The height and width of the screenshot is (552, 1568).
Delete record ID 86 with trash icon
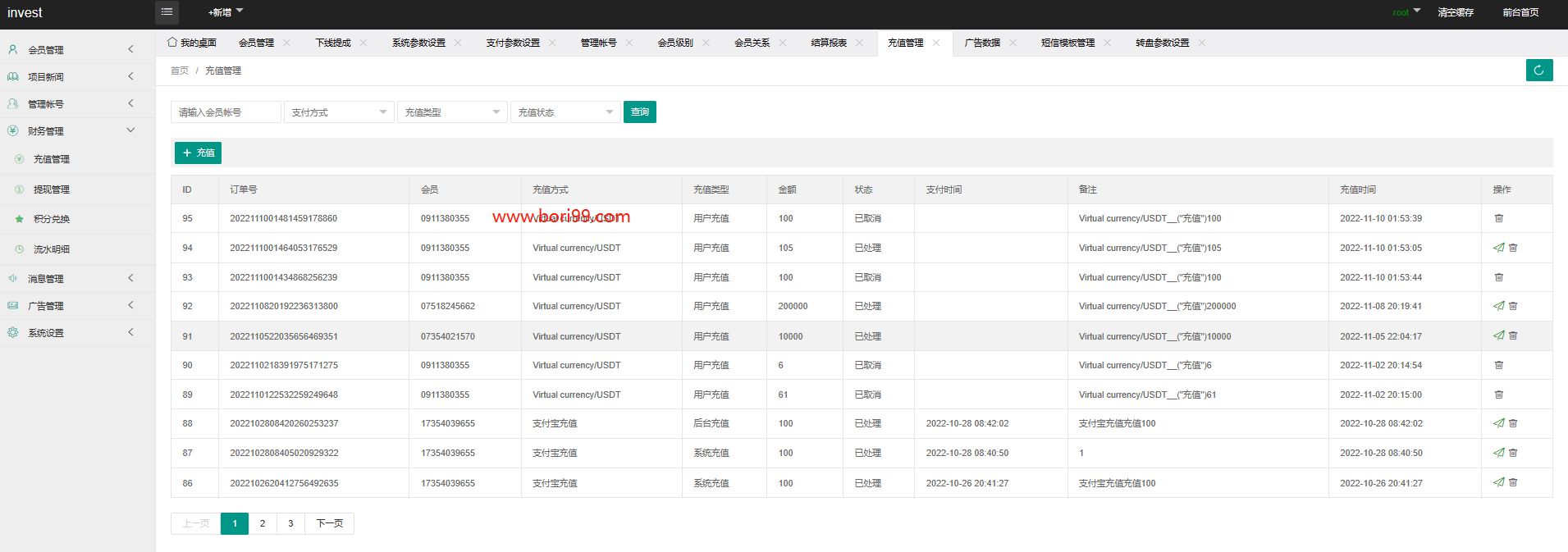(x=1513, y=482)
